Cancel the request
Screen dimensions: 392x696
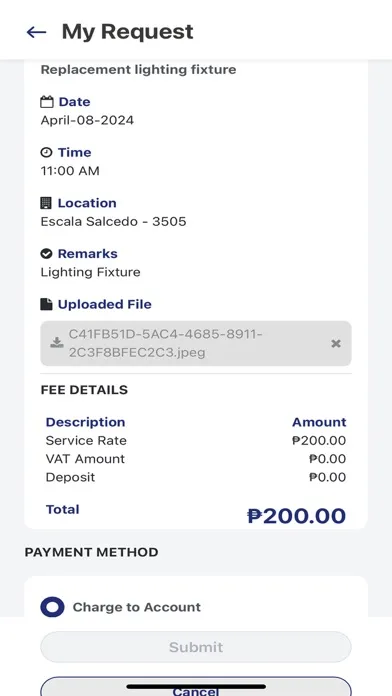pos(196,687)
